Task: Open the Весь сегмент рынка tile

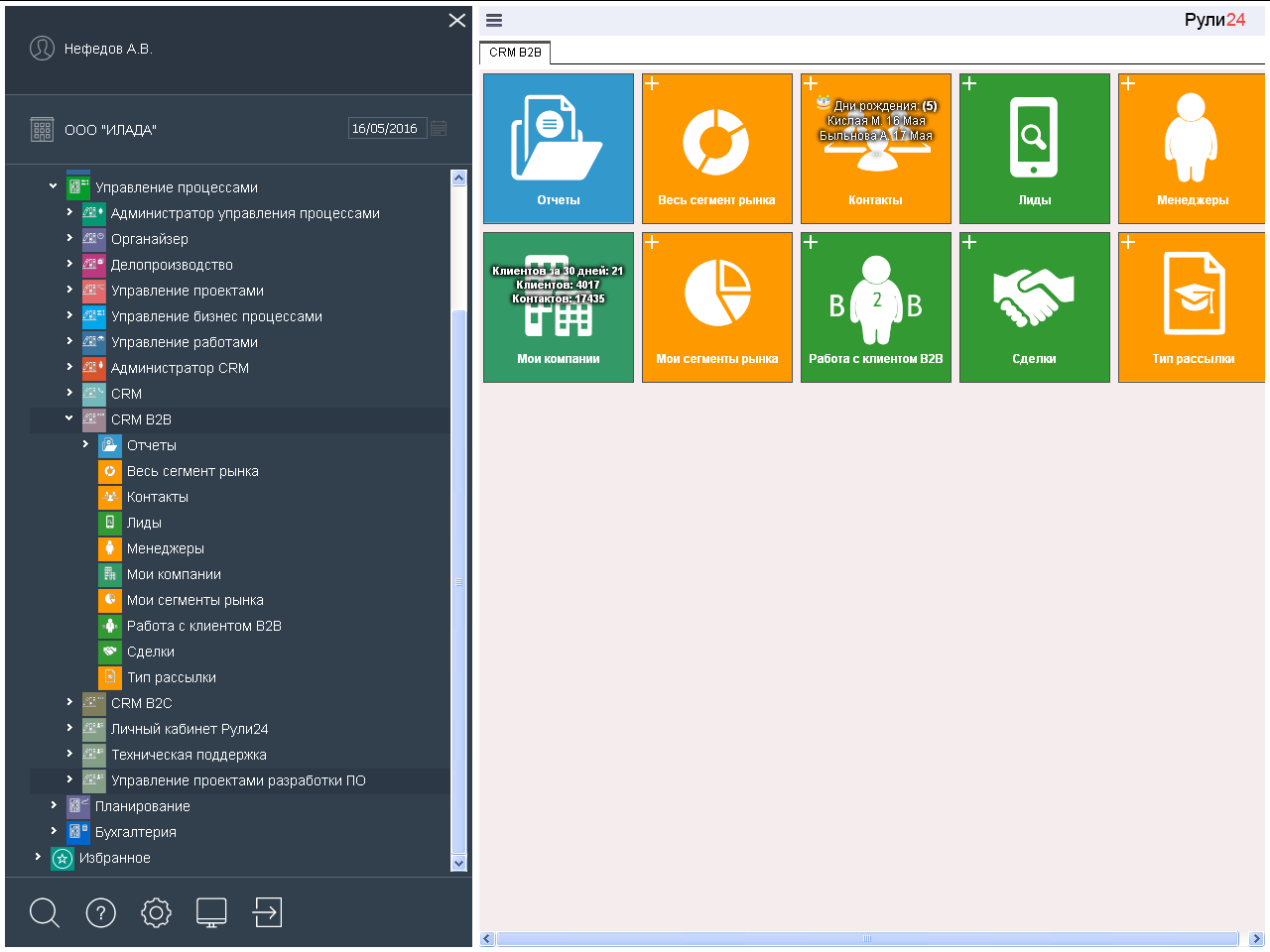Action: pos(717,149)
